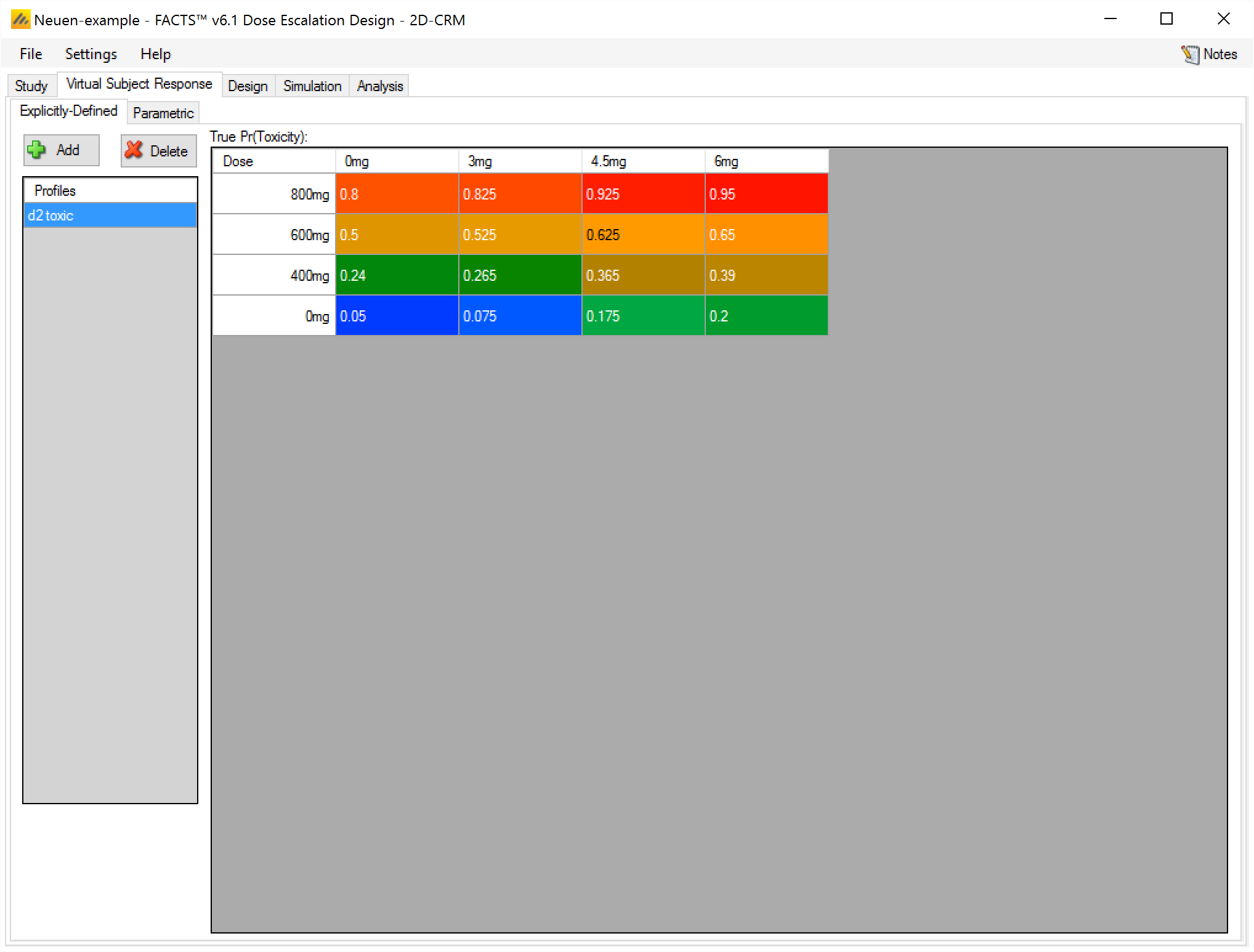1254x952 pixels.
Task: Switch to the Study tab
Action: pos(31,86)
